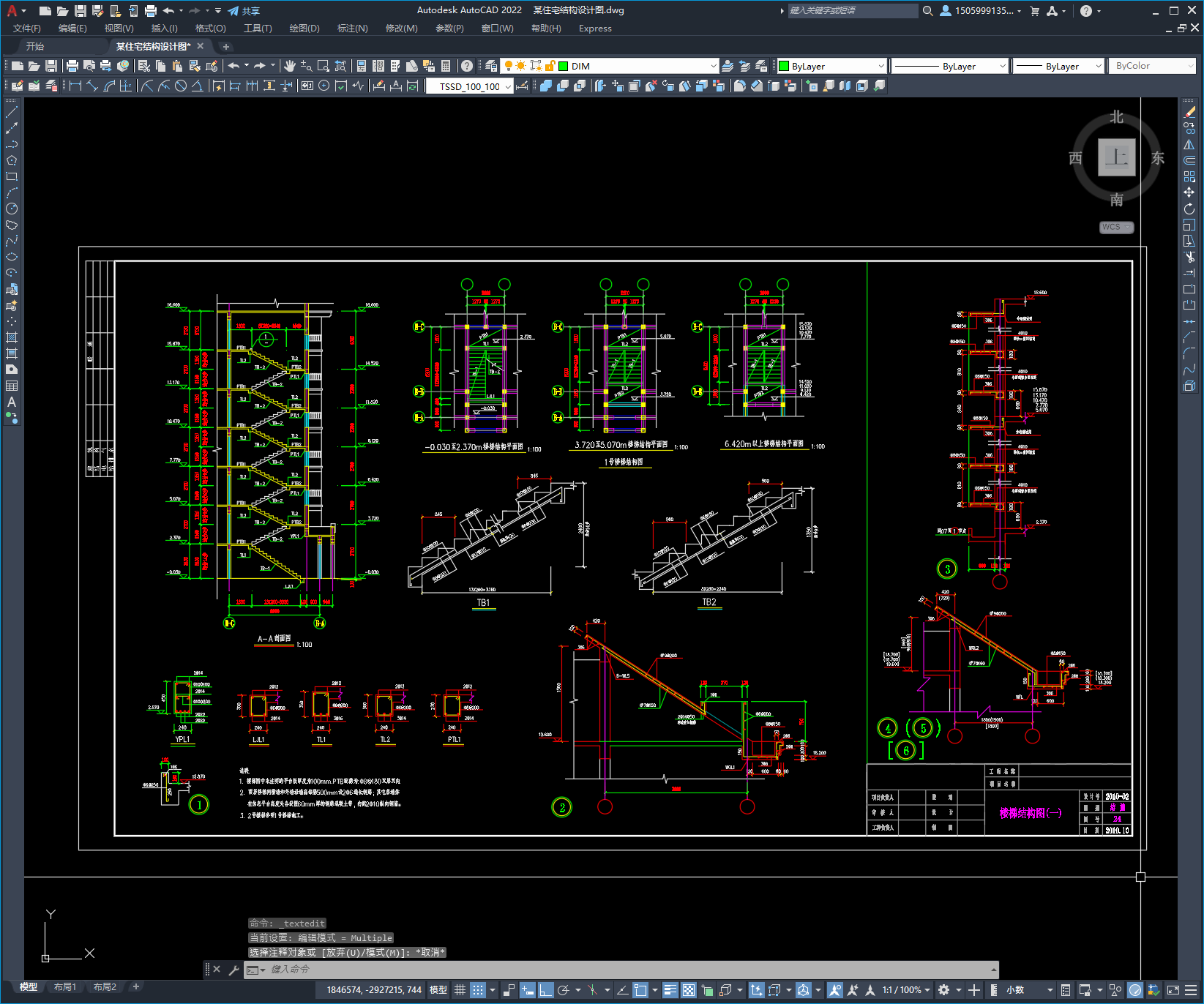The image size is (1204, 1004).
Task: Open the Layer Properties Manager icon
Action: pos(491,66)
